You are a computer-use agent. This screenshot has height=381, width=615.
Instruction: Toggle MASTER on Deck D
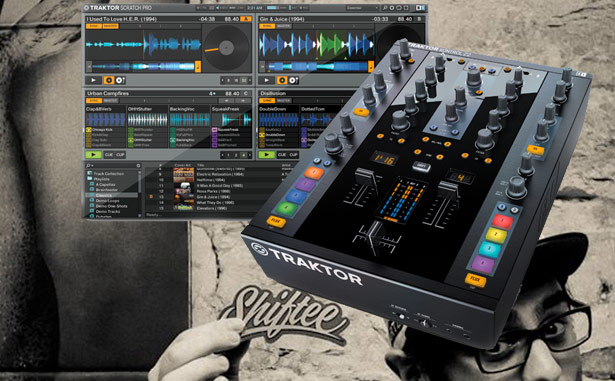[x=284, y=101]
